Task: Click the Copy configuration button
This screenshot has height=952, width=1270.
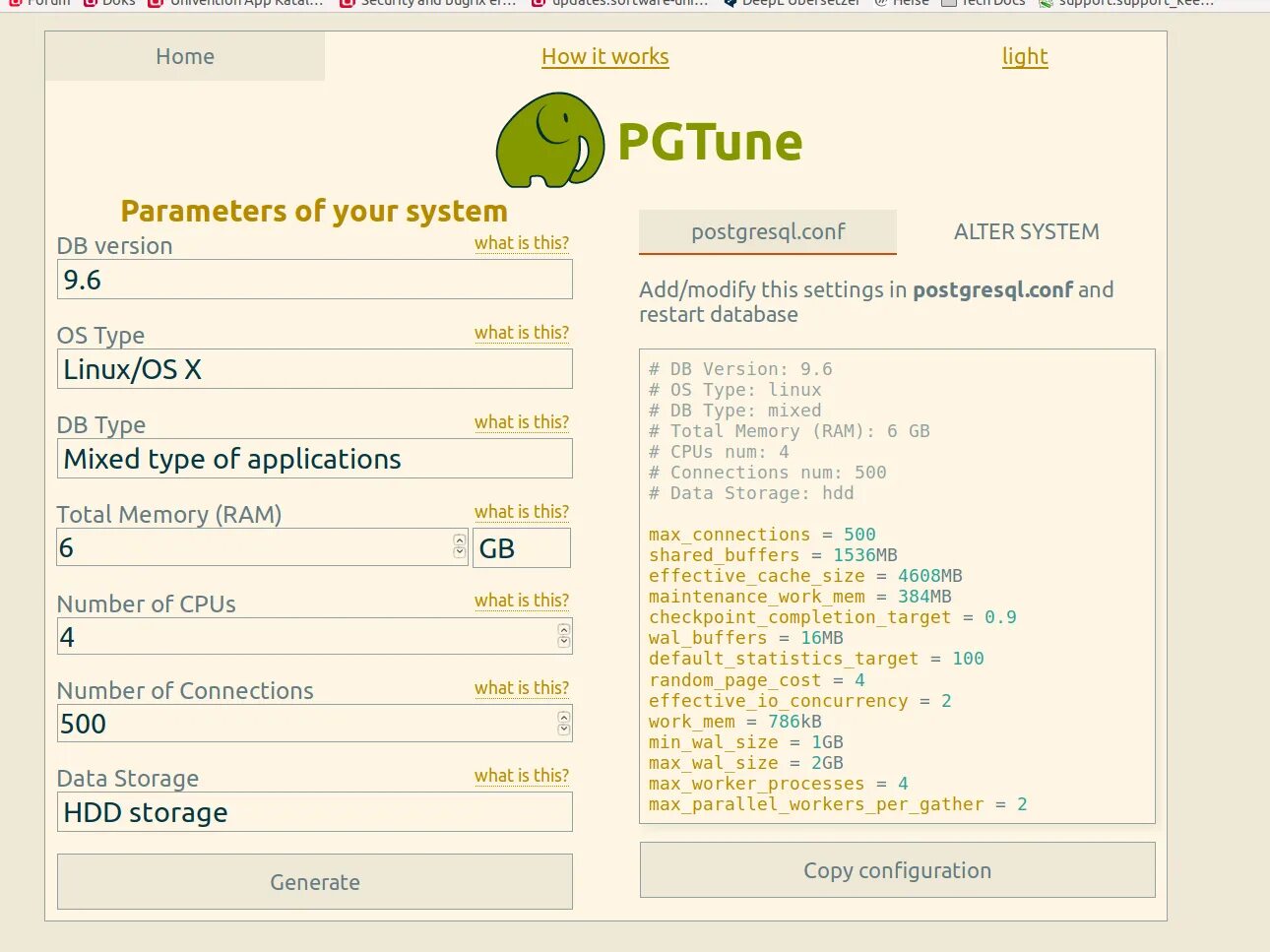Action: click(898, 870)
